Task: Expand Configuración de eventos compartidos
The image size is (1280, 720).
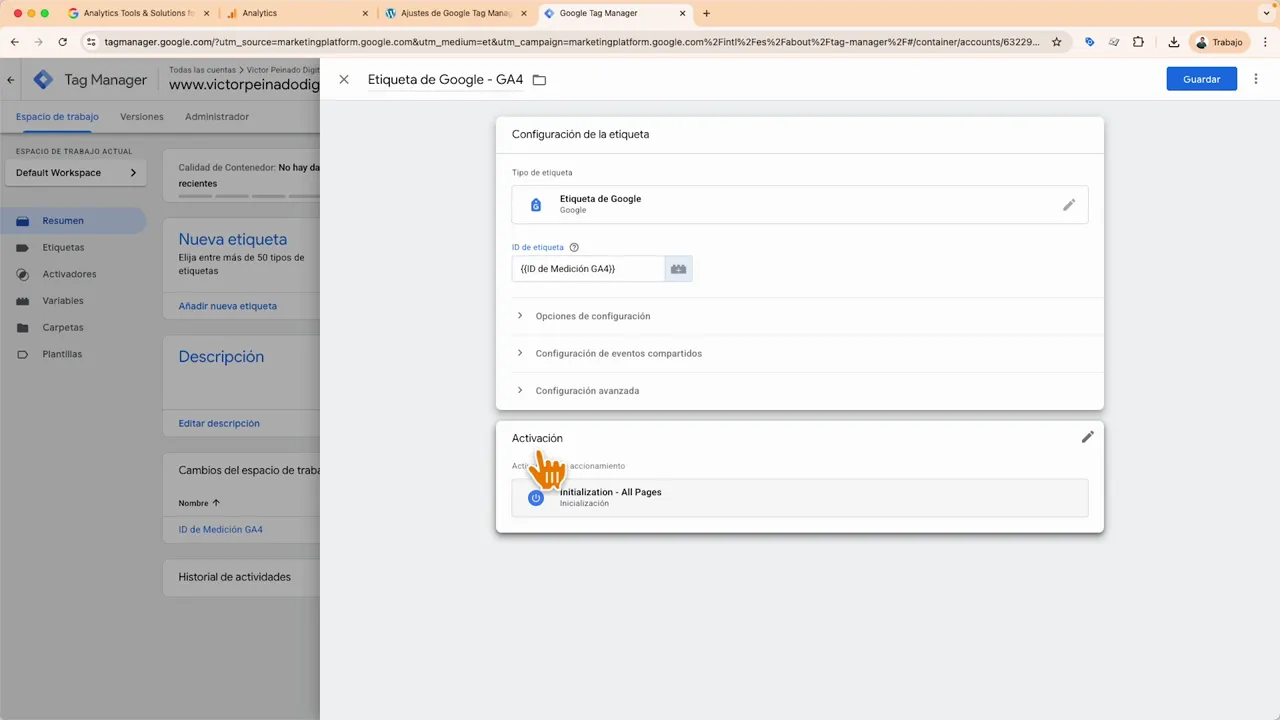Action: pos(618,353)
